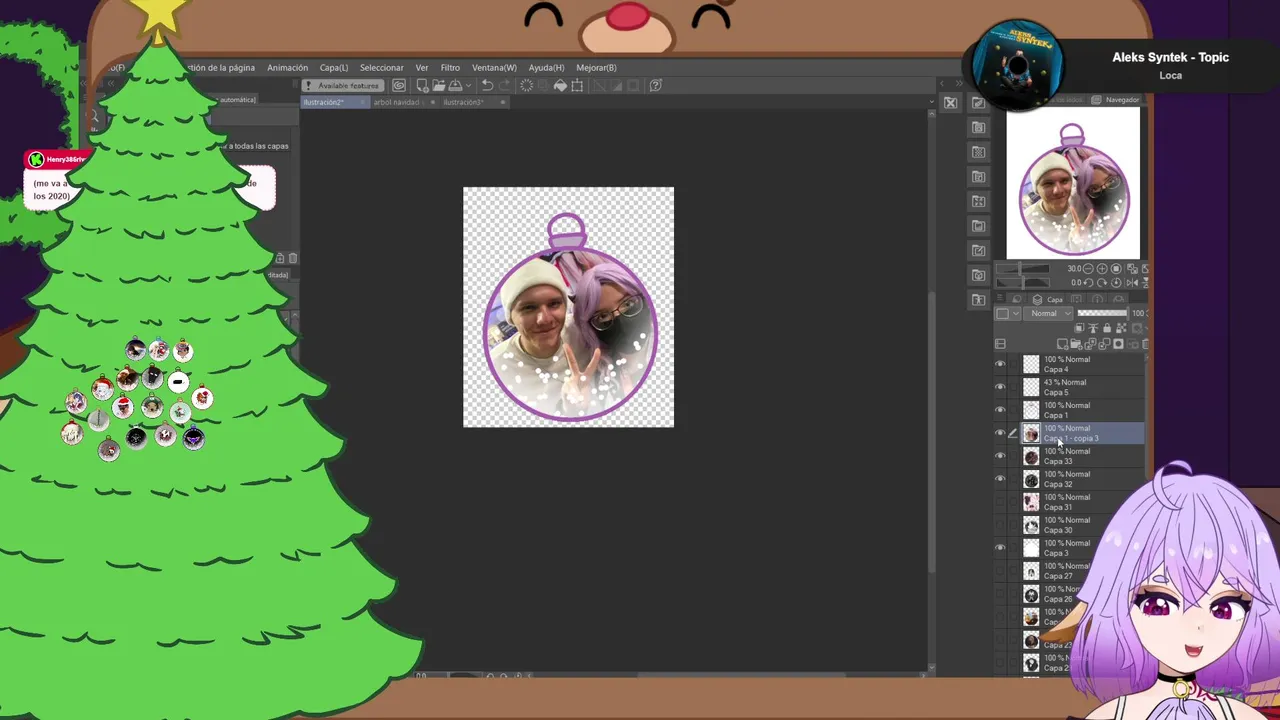Viewport: 1280px width, 720px height.
Task: Toggle visibility eye of Capa 1 - copia 3
Action: pyautogui.click(x=1000, y=433)
